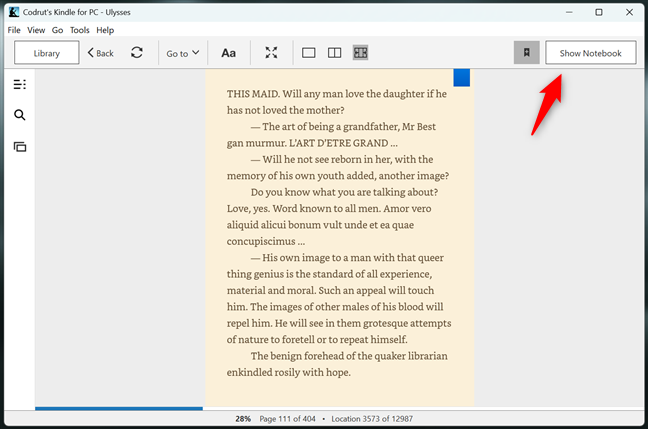Click the blue bookmark ribbon on page
This screenshot has height=429, width=648.
(x=461, y=77)
